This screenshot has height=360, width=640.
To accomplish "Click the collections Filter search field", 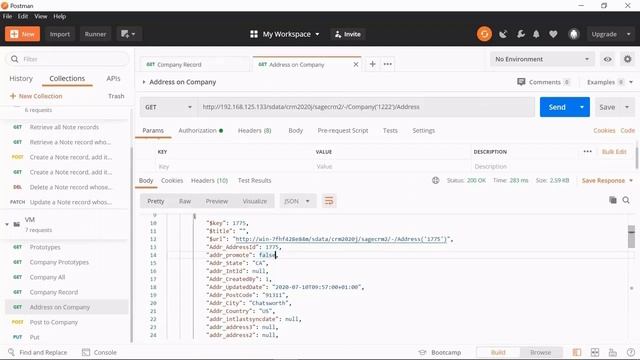I will (67, 59).
